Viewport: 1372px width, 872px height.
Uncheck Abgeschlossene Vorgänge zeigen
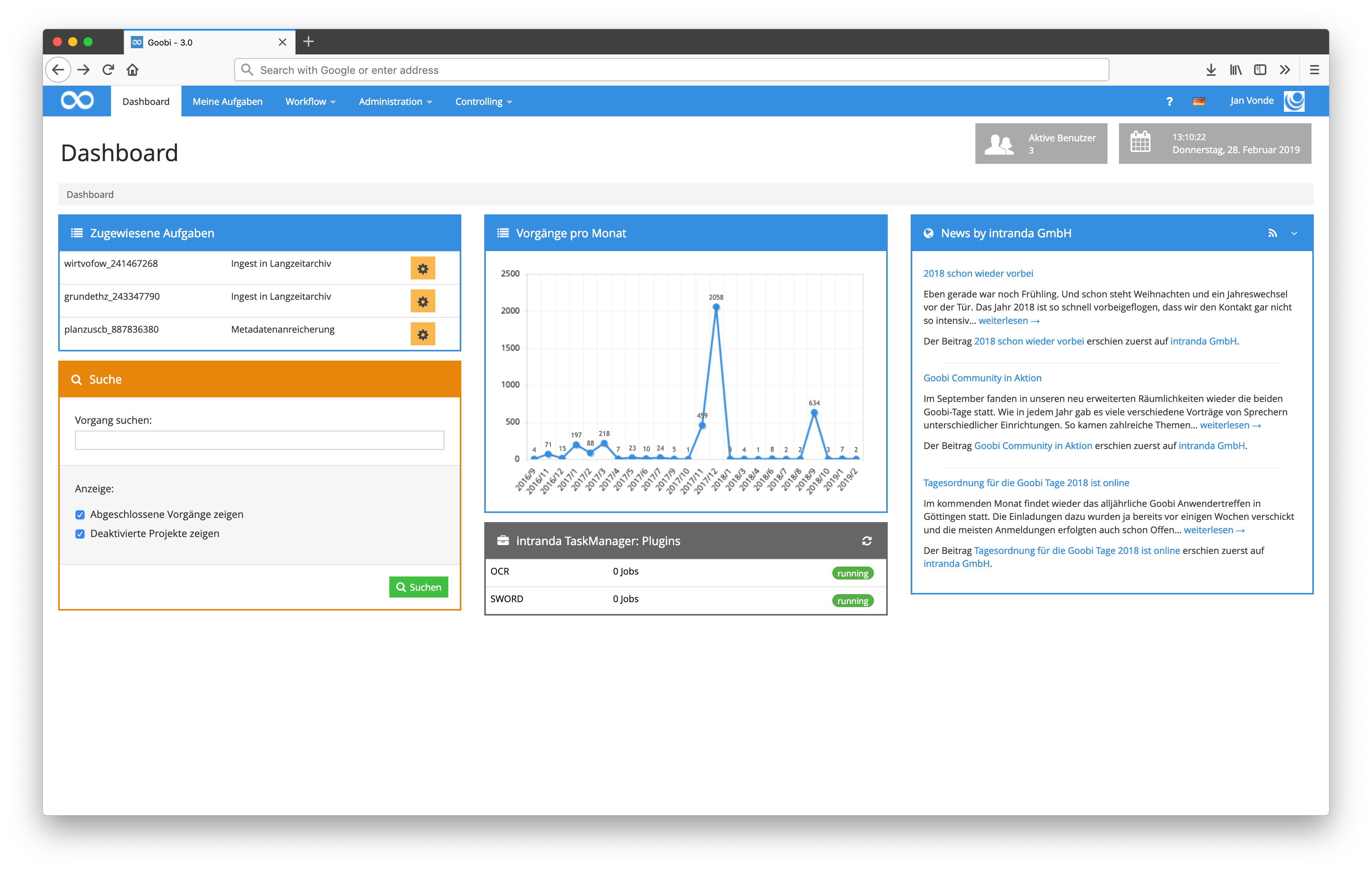point(80,514)
